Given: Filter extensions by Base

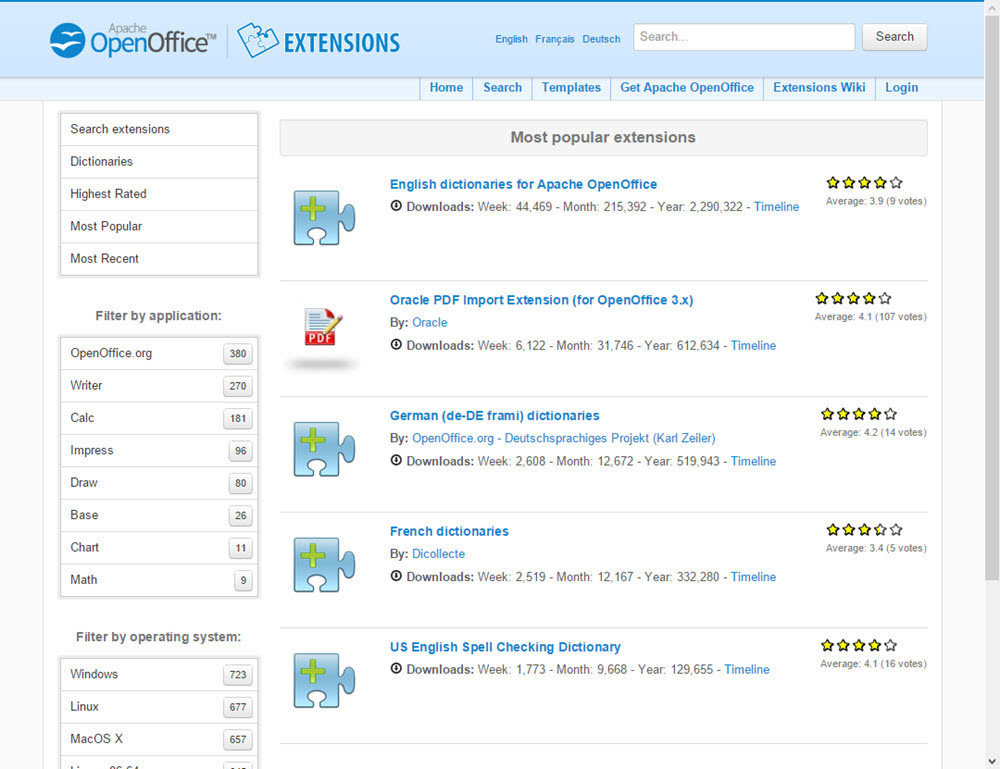Looking at the screenshot, I should tap(159, 515).
